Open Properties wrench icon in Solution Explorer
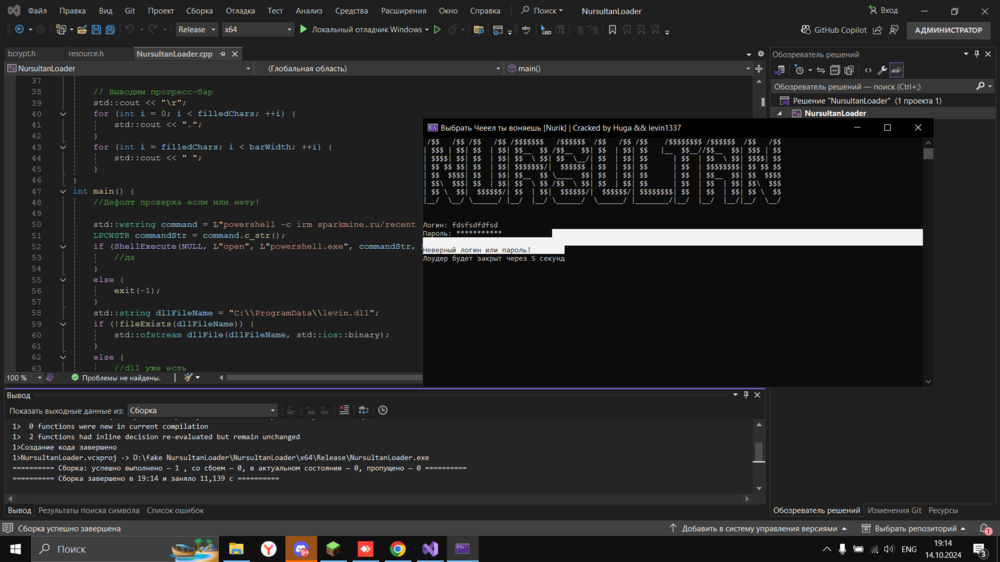Image resolution: width=1000 pixels, height=562 pixels. coord(882,70)
